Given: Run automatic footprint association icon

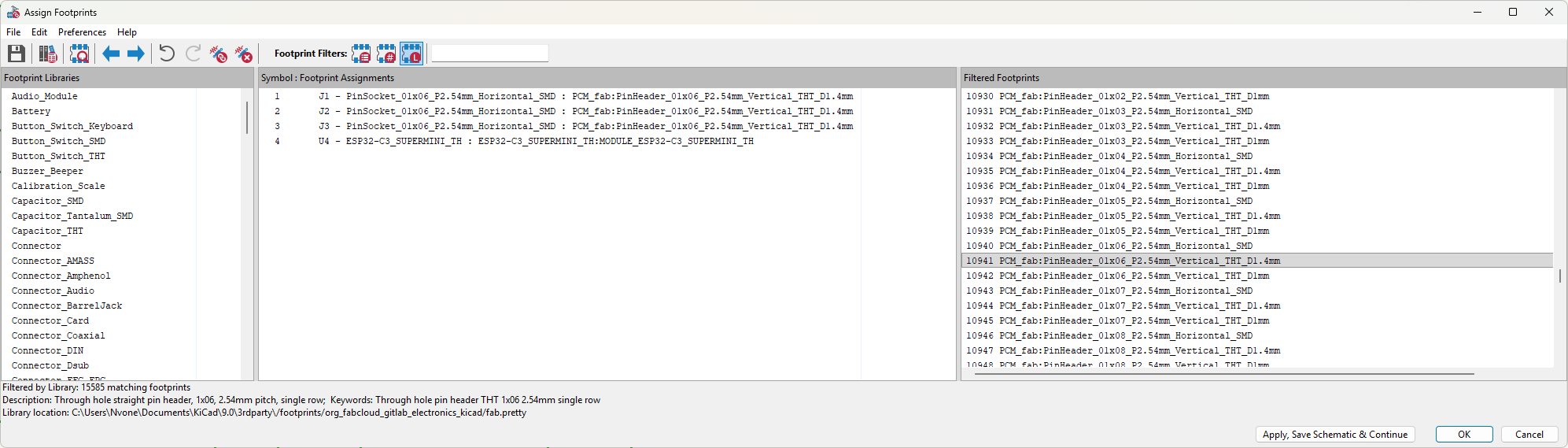Looking at the screenshot, I should [x=219, y=54].
